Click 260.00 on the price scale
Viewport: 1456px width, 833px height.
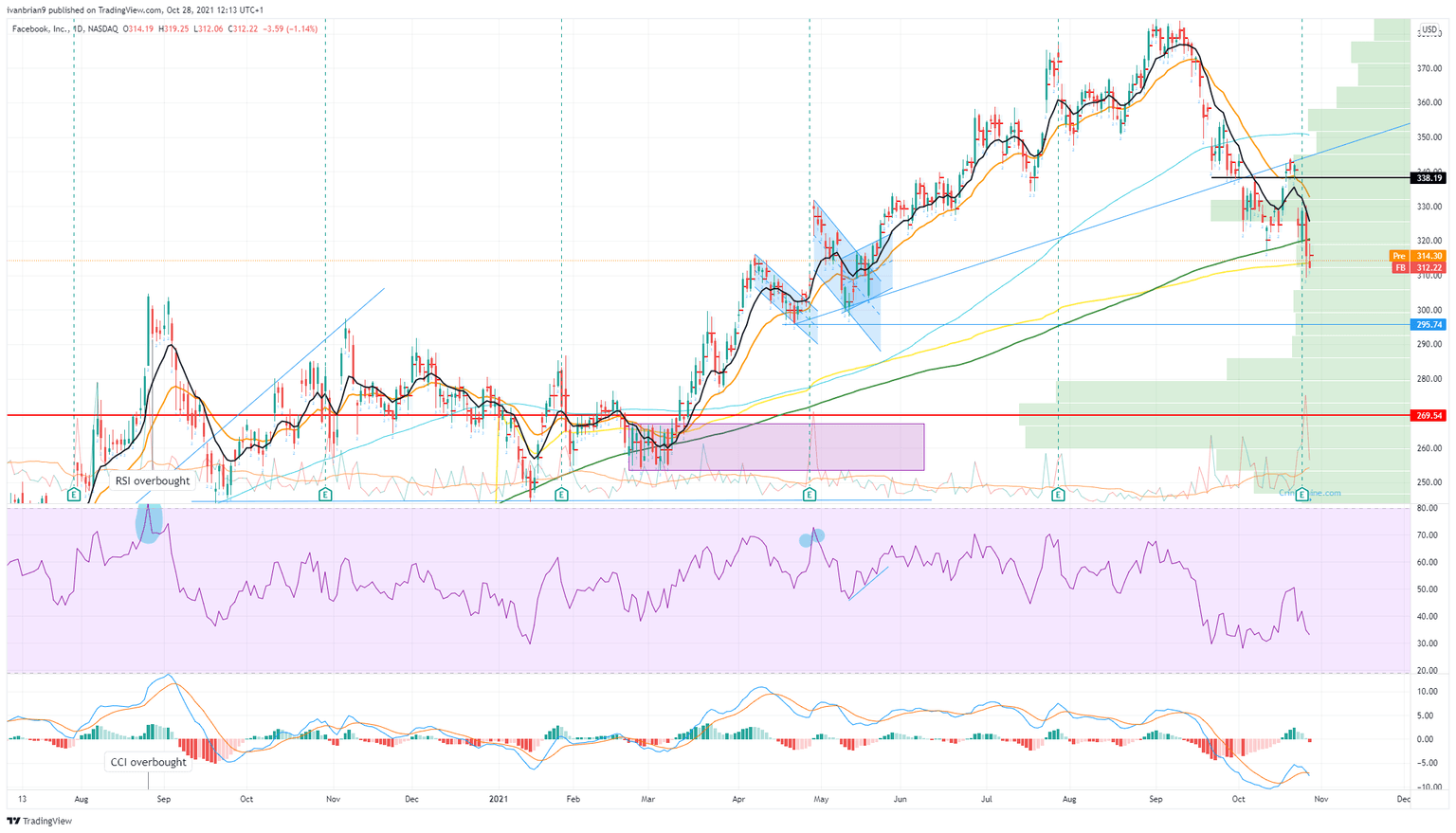pos(1429,448)
